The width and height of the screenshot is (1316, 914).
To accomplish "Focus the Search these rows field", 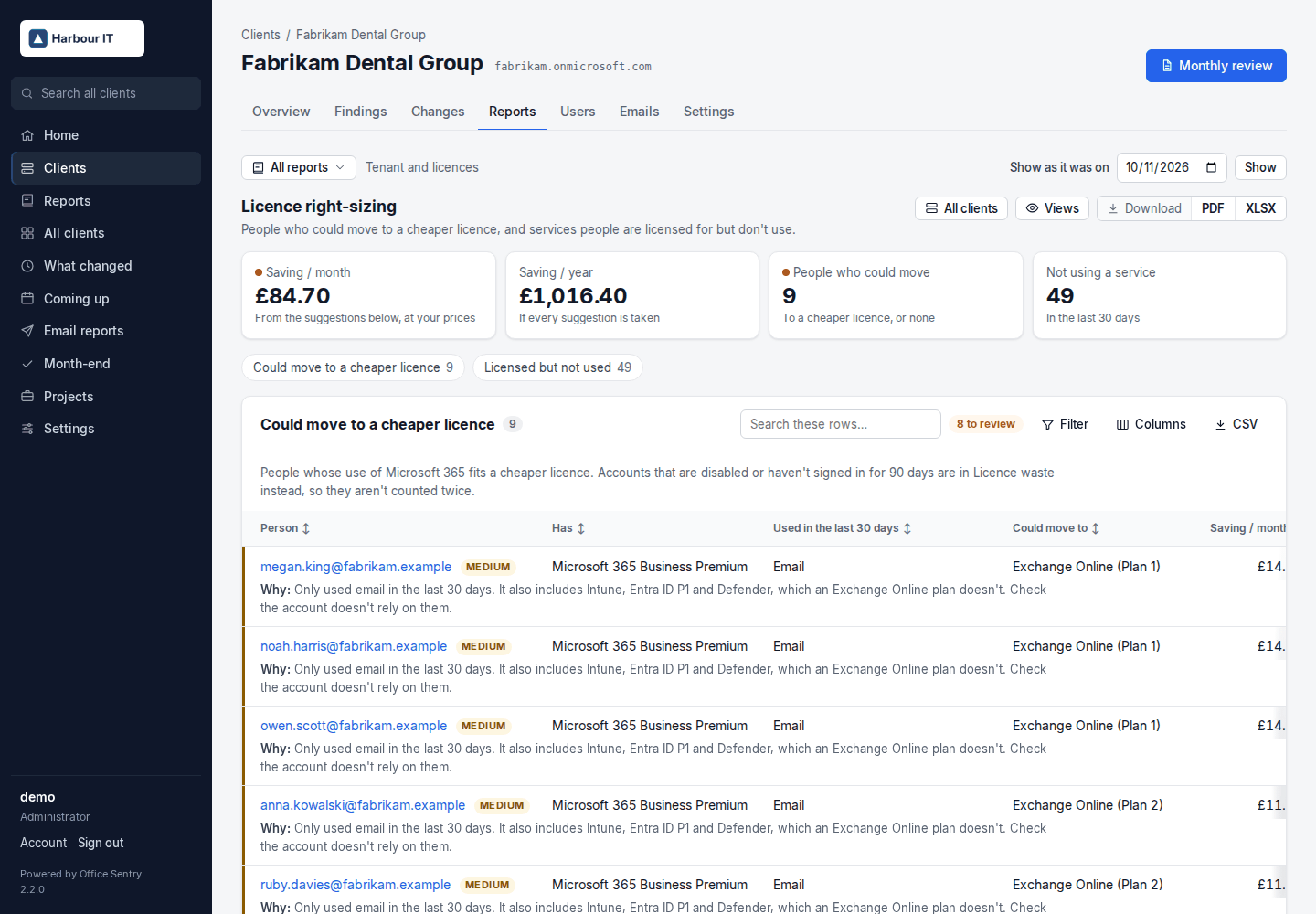I will (841, 424).
